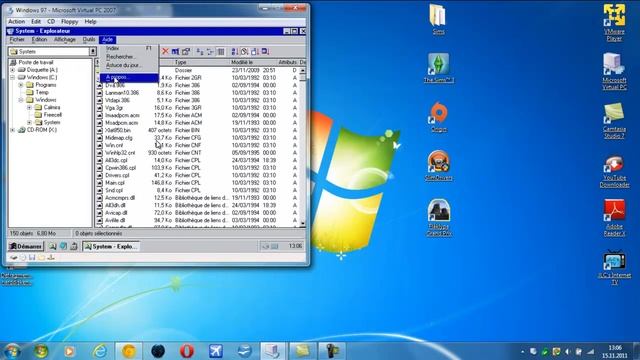Select Poste de travail in tree
640x360 pixels.
pos(36,62)
